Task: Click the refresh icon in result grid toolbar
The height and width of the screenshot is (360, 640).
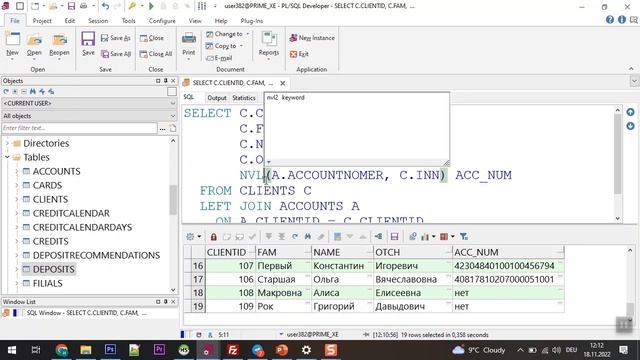Action: click(x=295, y=237)
